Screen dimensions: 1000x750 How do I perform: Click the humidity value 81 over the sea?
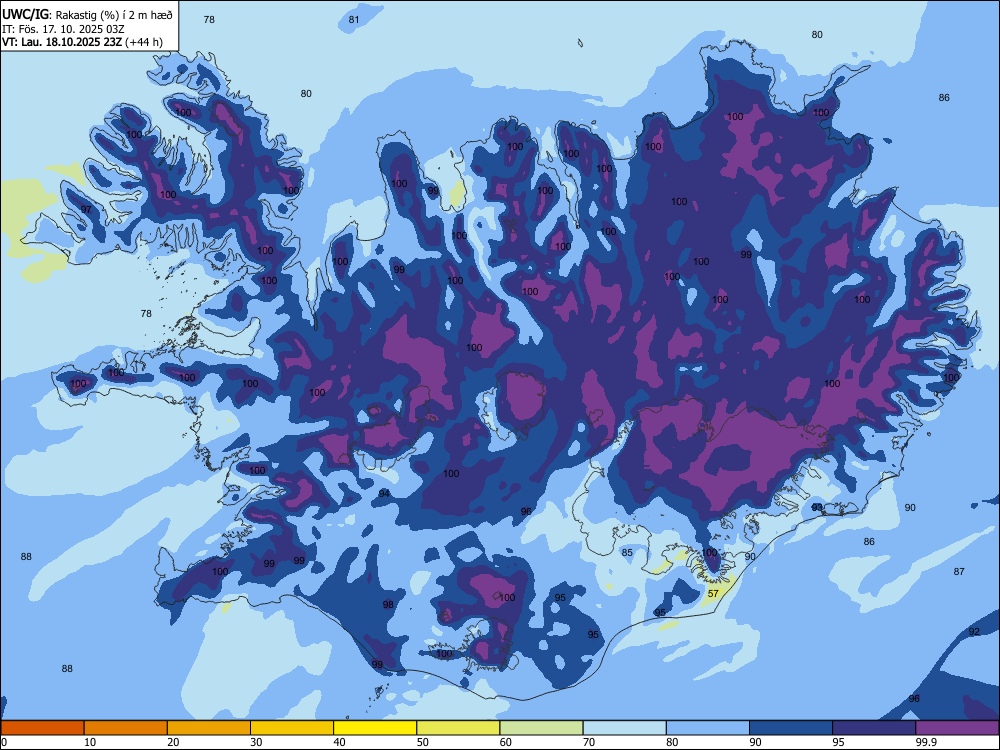point(354,20)
